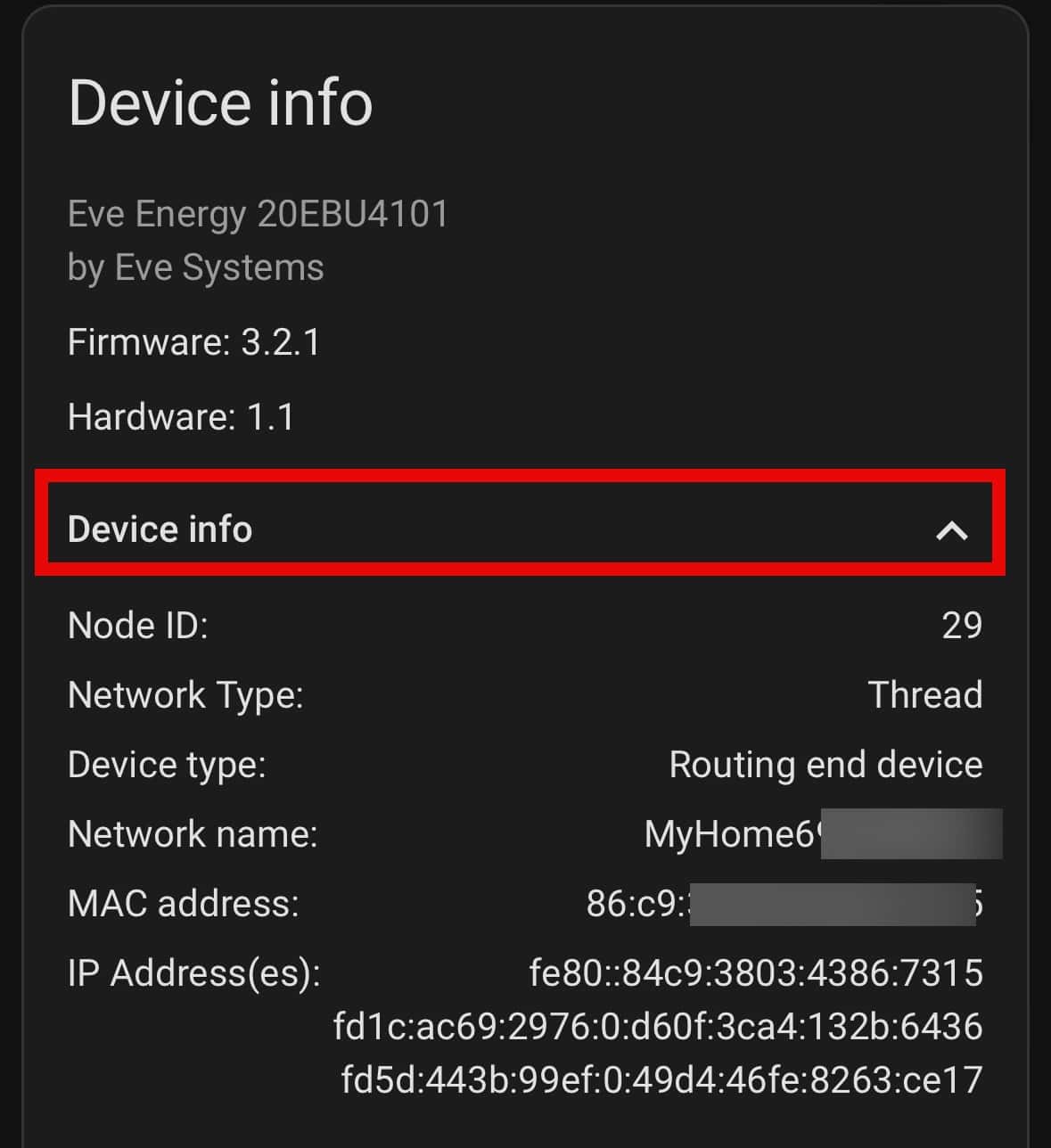Click the Network name label

(x=193, y=834)
